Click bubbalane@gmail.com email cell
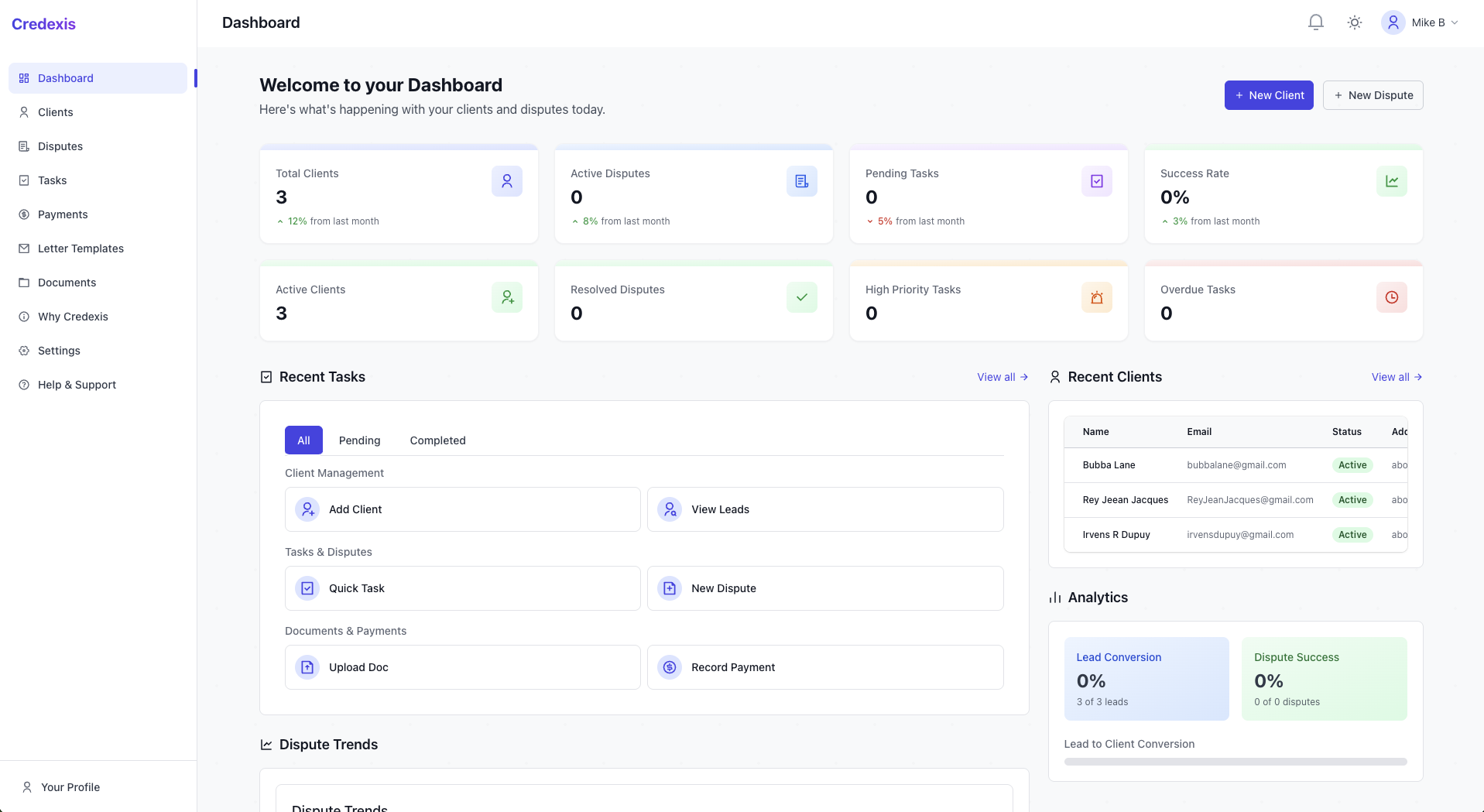 1236,465
